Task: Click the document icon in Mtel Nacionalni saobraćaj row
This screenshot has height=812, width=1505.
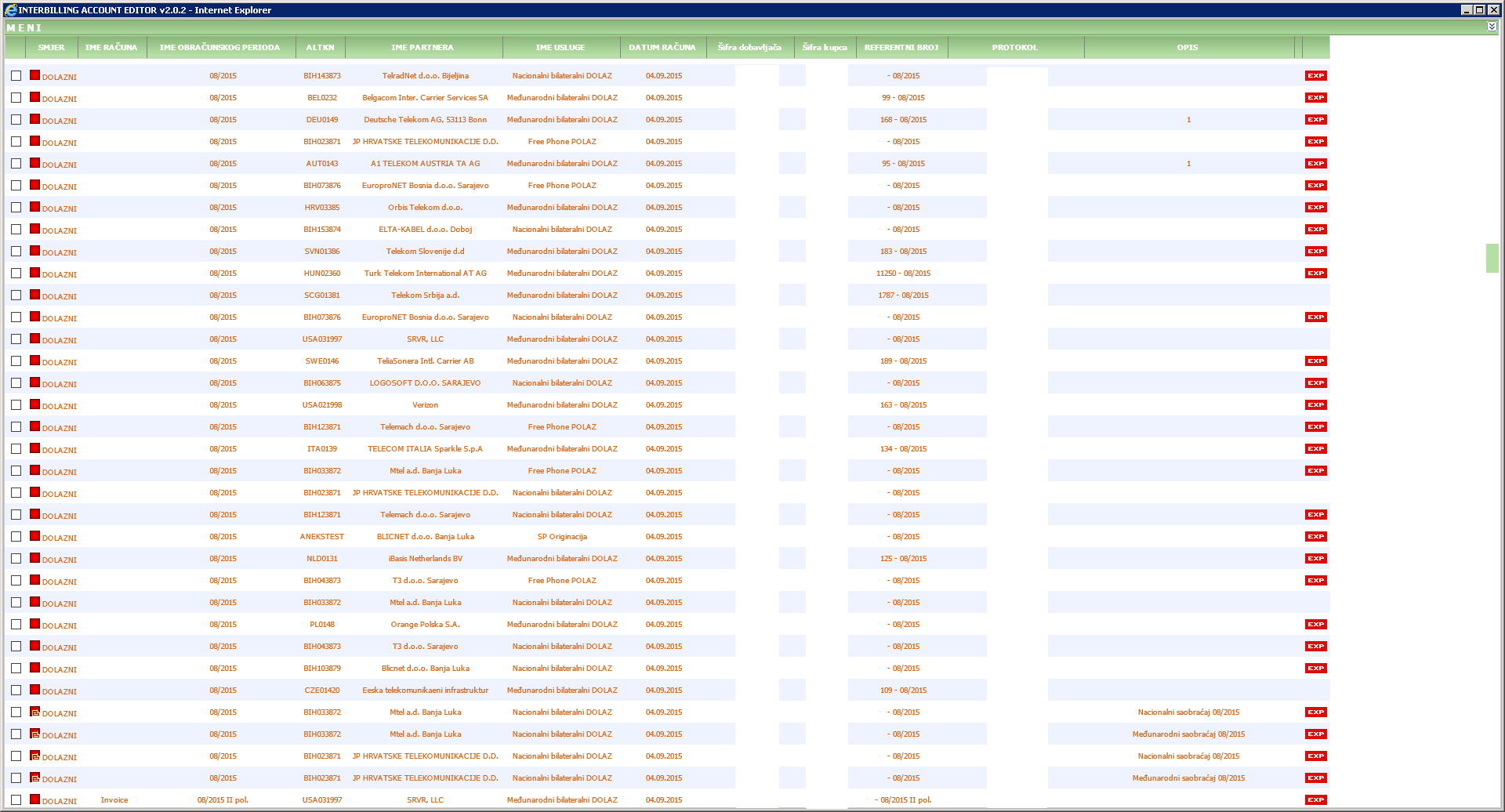Action: click(34, 712)
